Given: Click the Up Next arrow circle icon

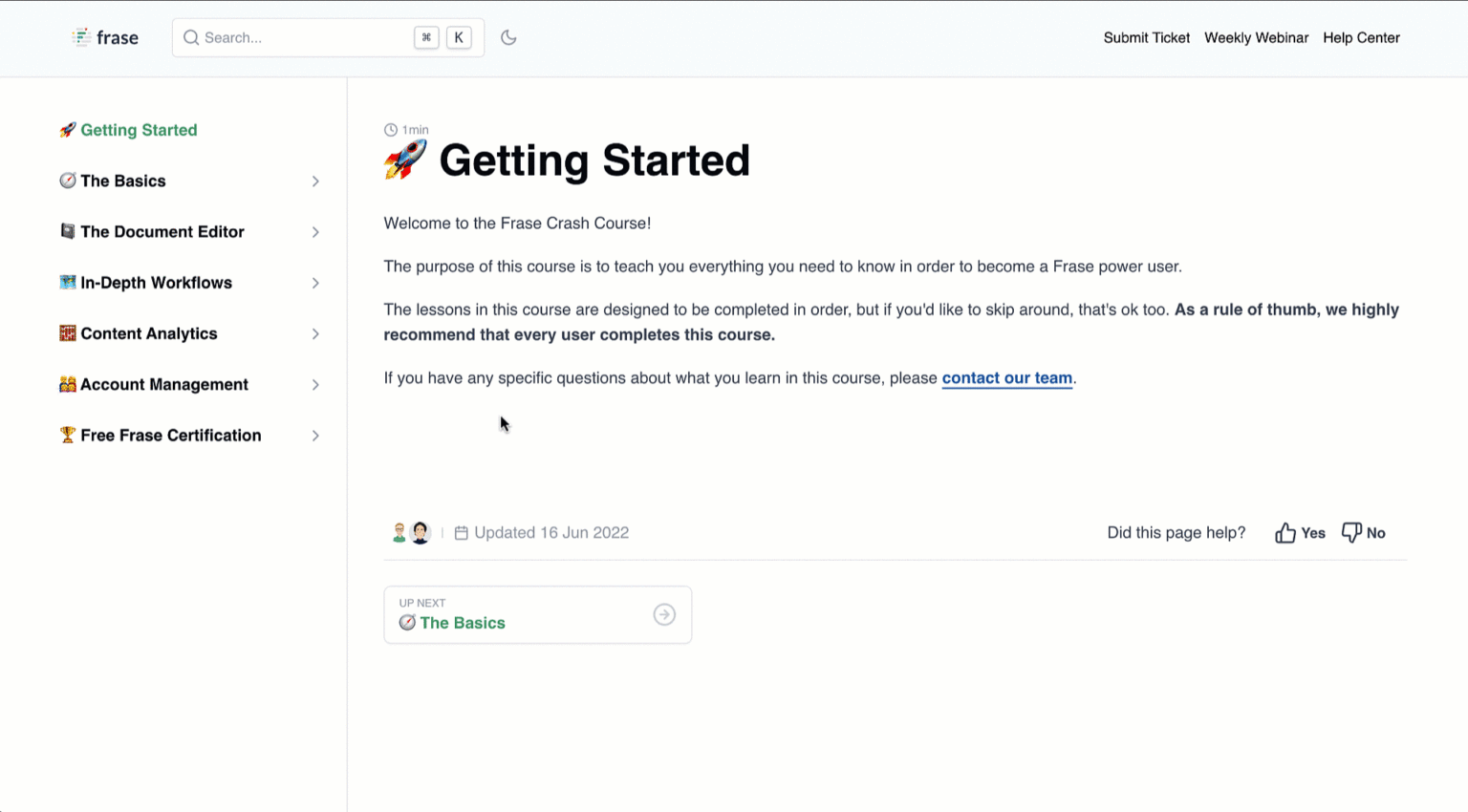Looking at the screenshot, I should [x=664, y=614].
